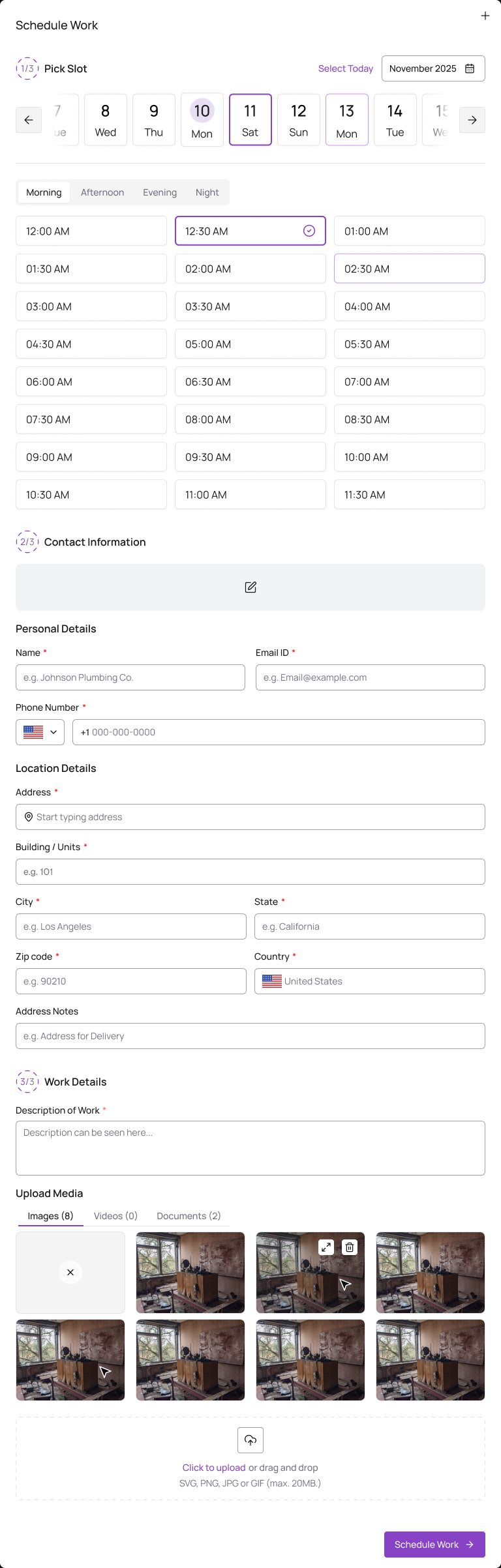
Task: Open the November 2025 month picker
Action: tap(433, 68)
